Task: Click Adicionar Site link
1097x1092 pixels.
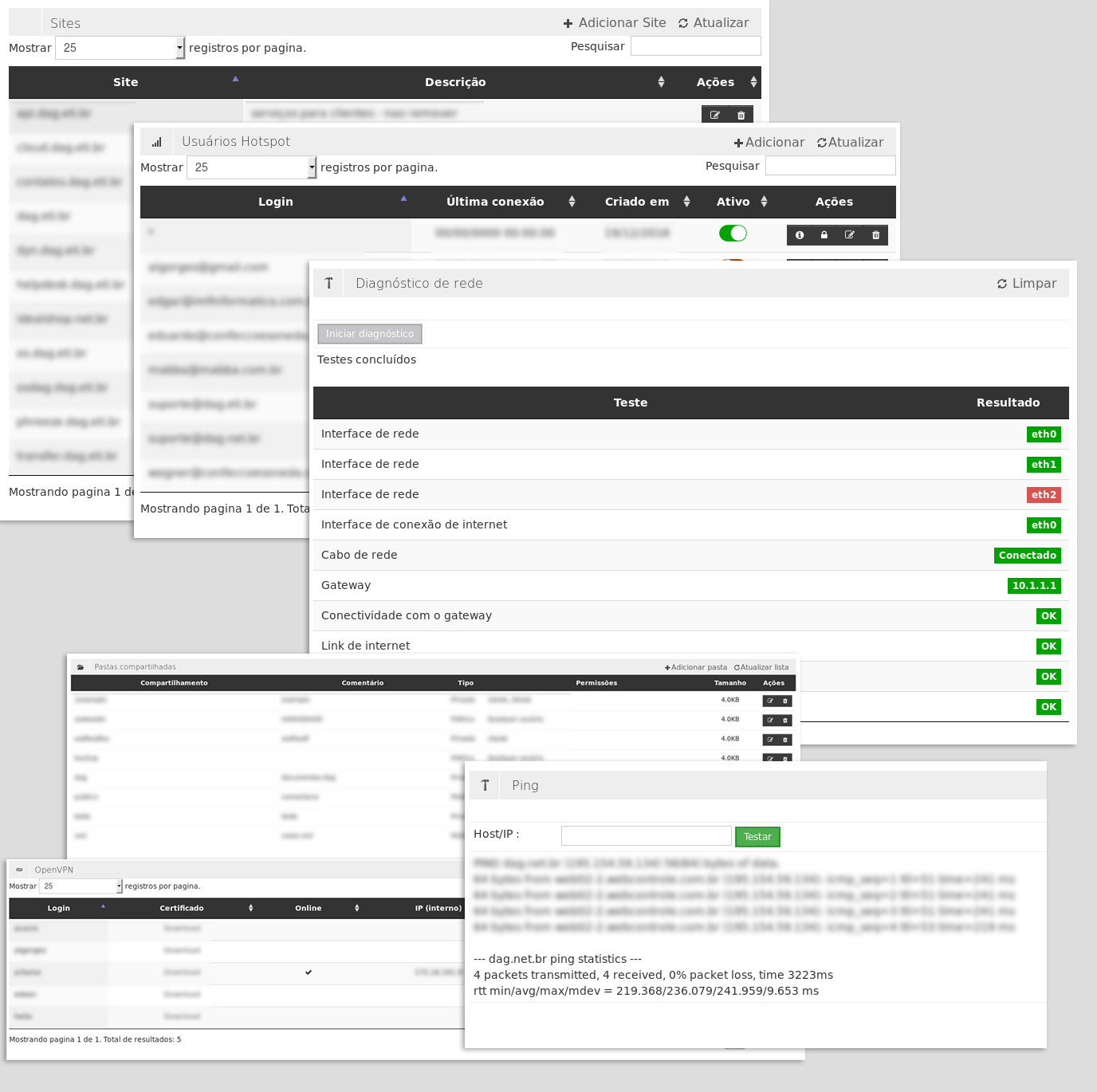Action: click(x=615, y=23)
